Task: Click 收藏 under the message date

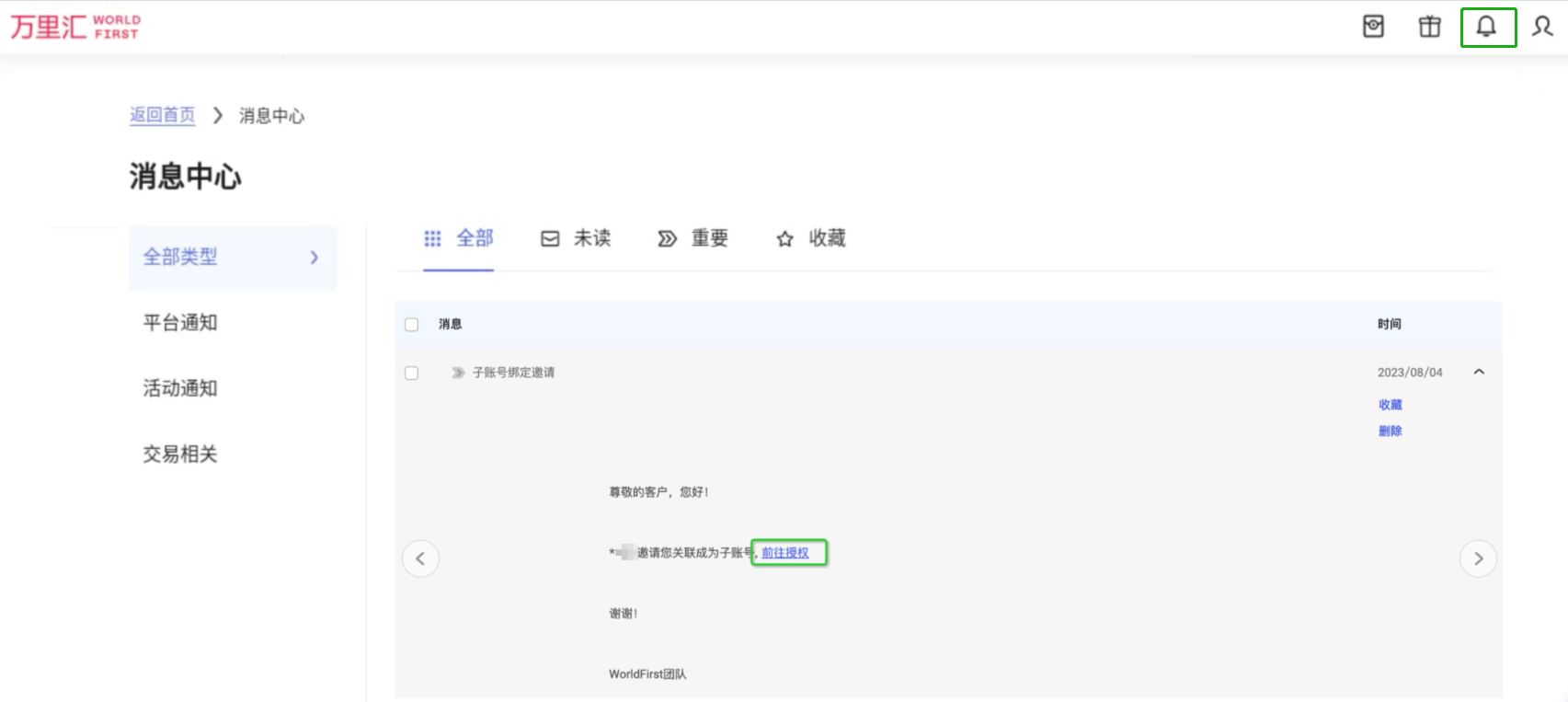Action: 1390,405
